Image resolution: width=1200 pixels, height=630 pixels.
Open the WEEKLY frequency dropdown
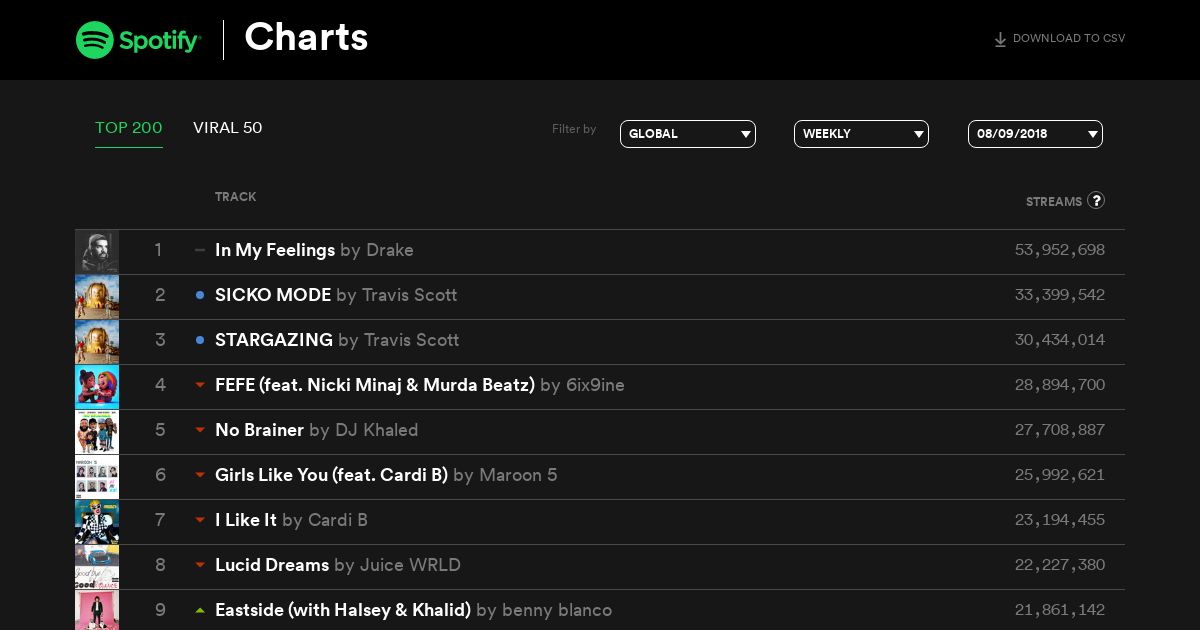(x=861, y=134)
